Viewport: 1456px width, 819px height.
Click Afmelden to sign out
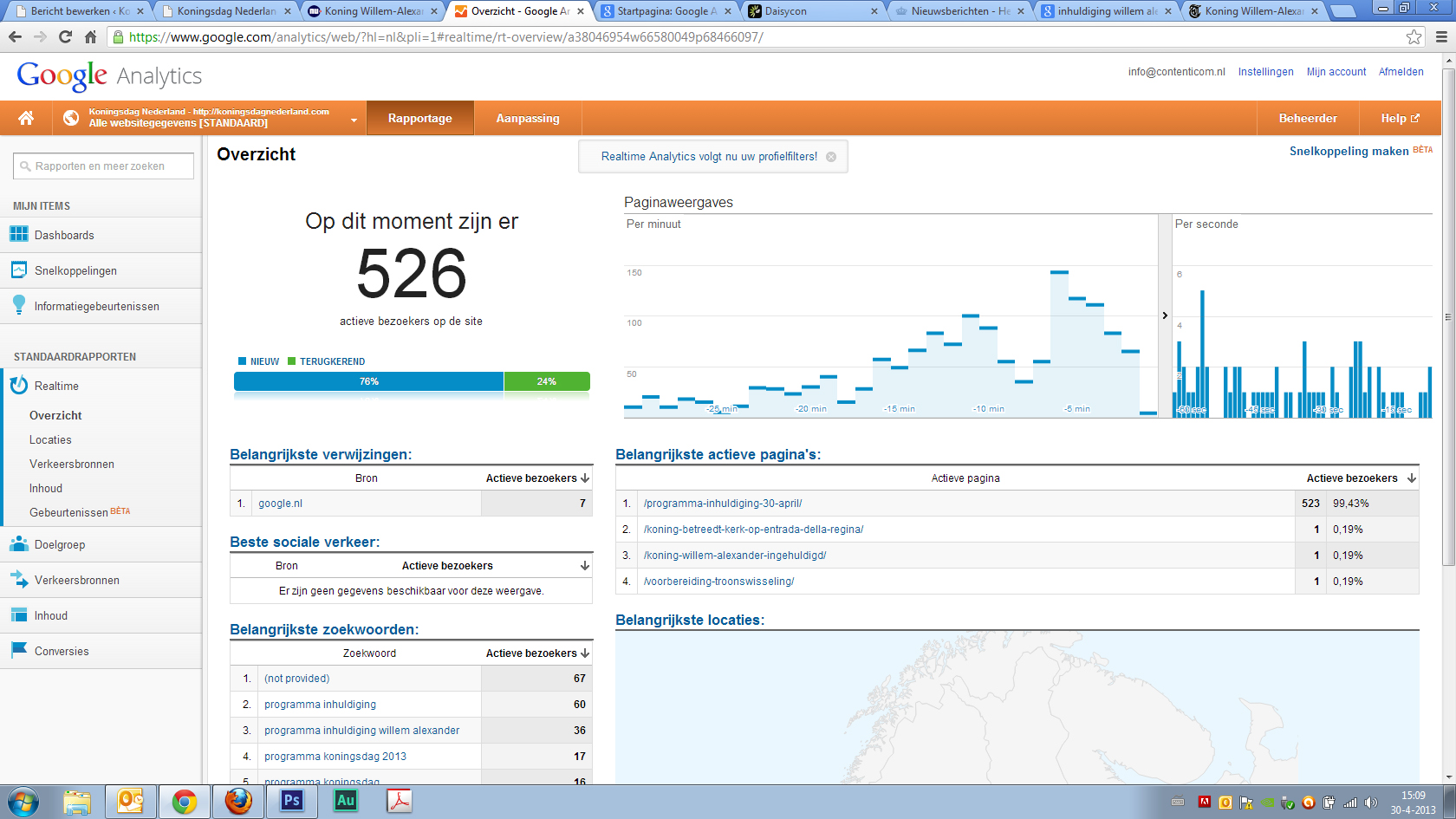click(1401, 72)
